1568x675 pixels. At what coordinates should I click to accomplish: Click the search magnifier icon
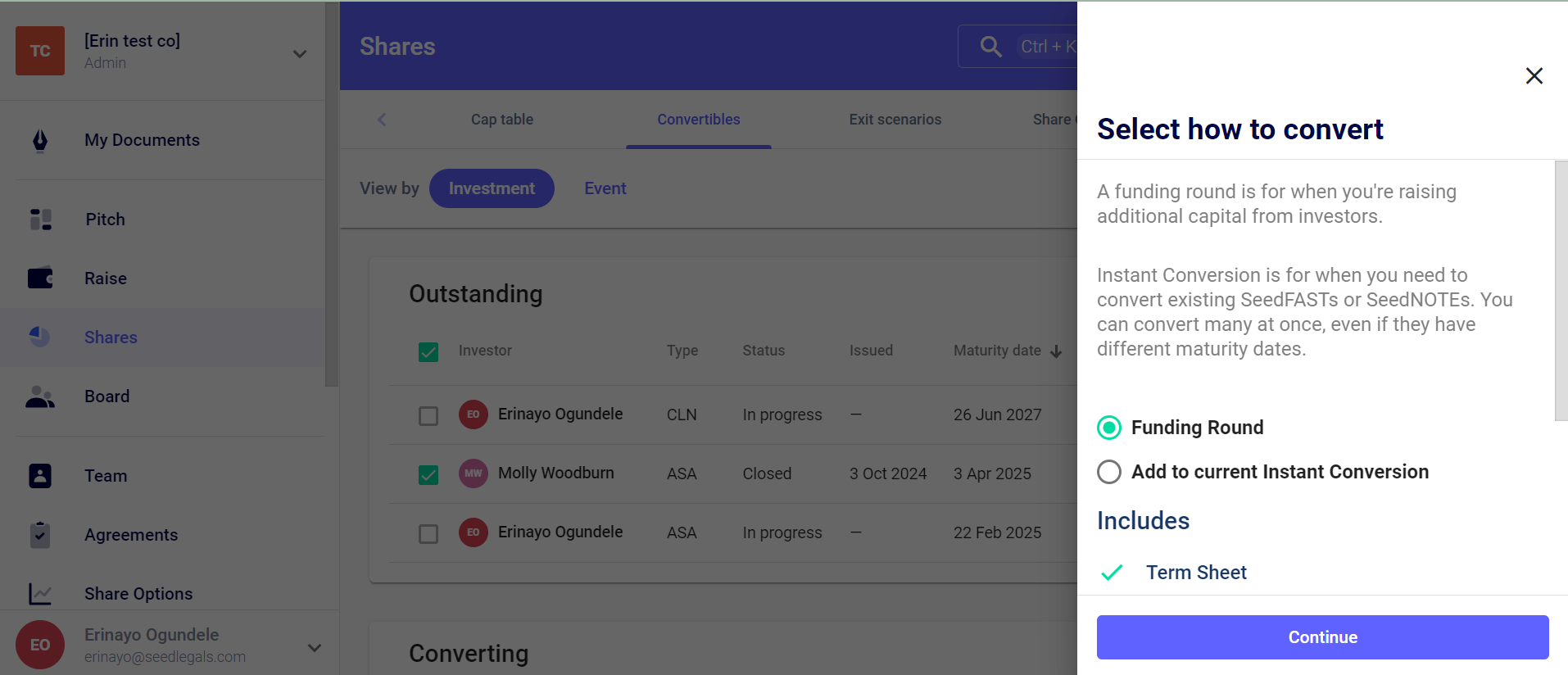coord(990,47)
